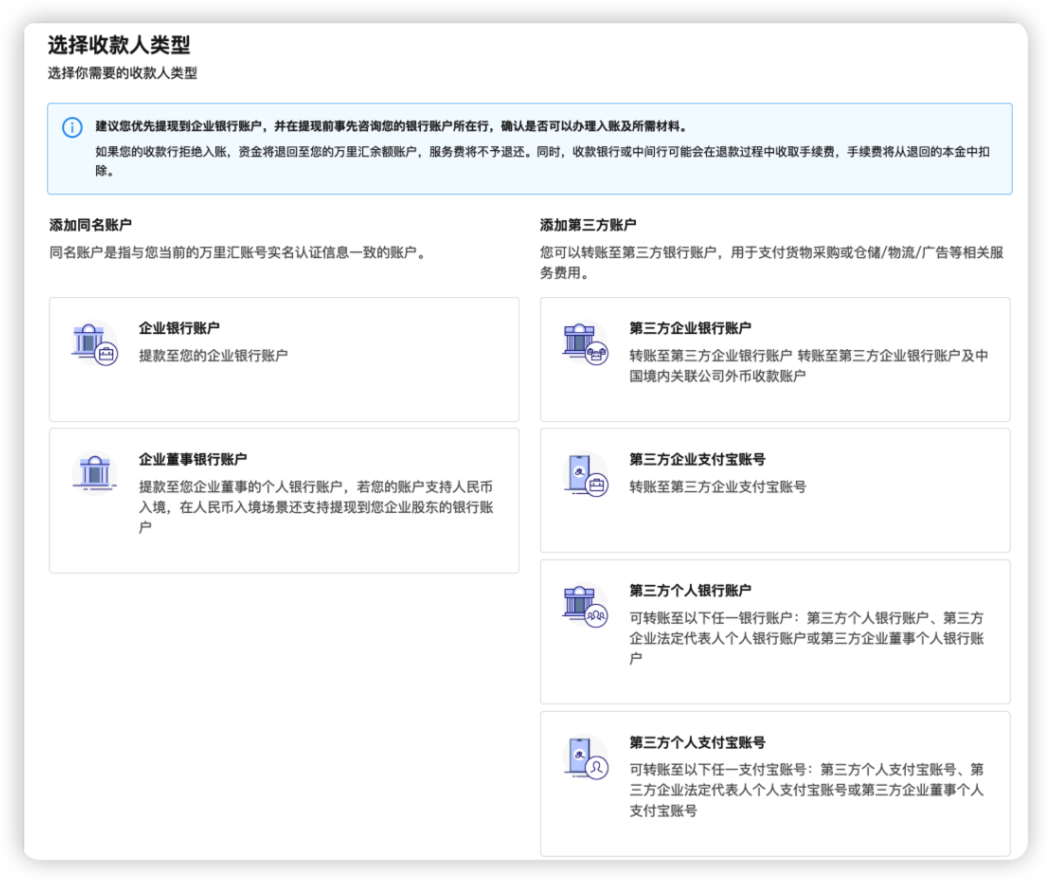
Task: Click the 添加第三方账户 section heading
Action: coord(588,225)
